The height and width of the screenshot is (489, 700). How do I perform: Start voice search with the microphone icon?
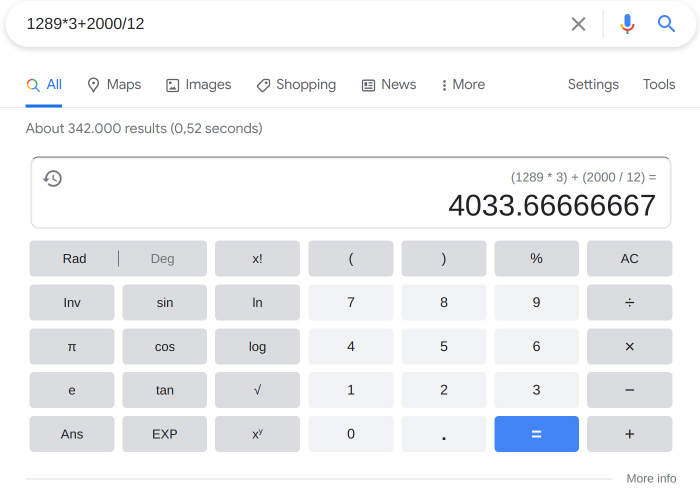coord(627,24)
